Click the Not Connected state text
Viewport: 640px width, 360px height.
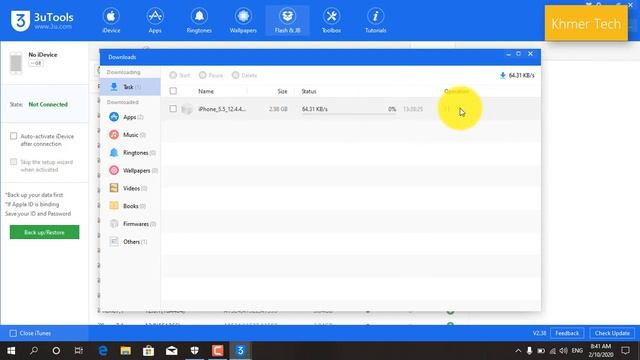pyautogui.click(x=48, y=104)
